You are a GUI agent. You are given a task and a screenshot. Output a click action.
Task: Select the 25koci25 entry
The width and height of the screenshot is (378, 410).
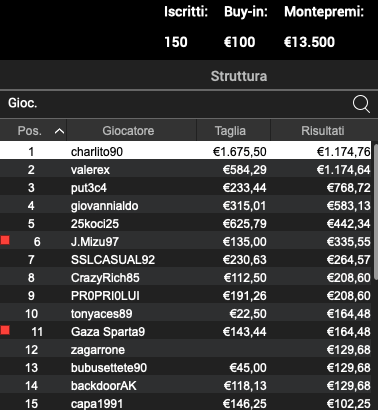coord(186,224)
